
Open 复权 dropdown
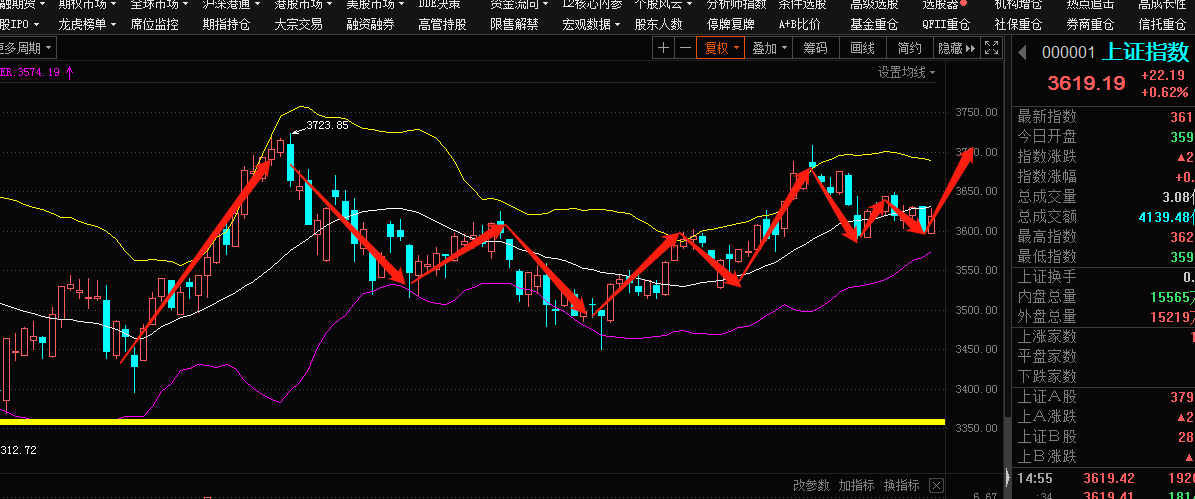pyautogui.click(x=722, y=48)
